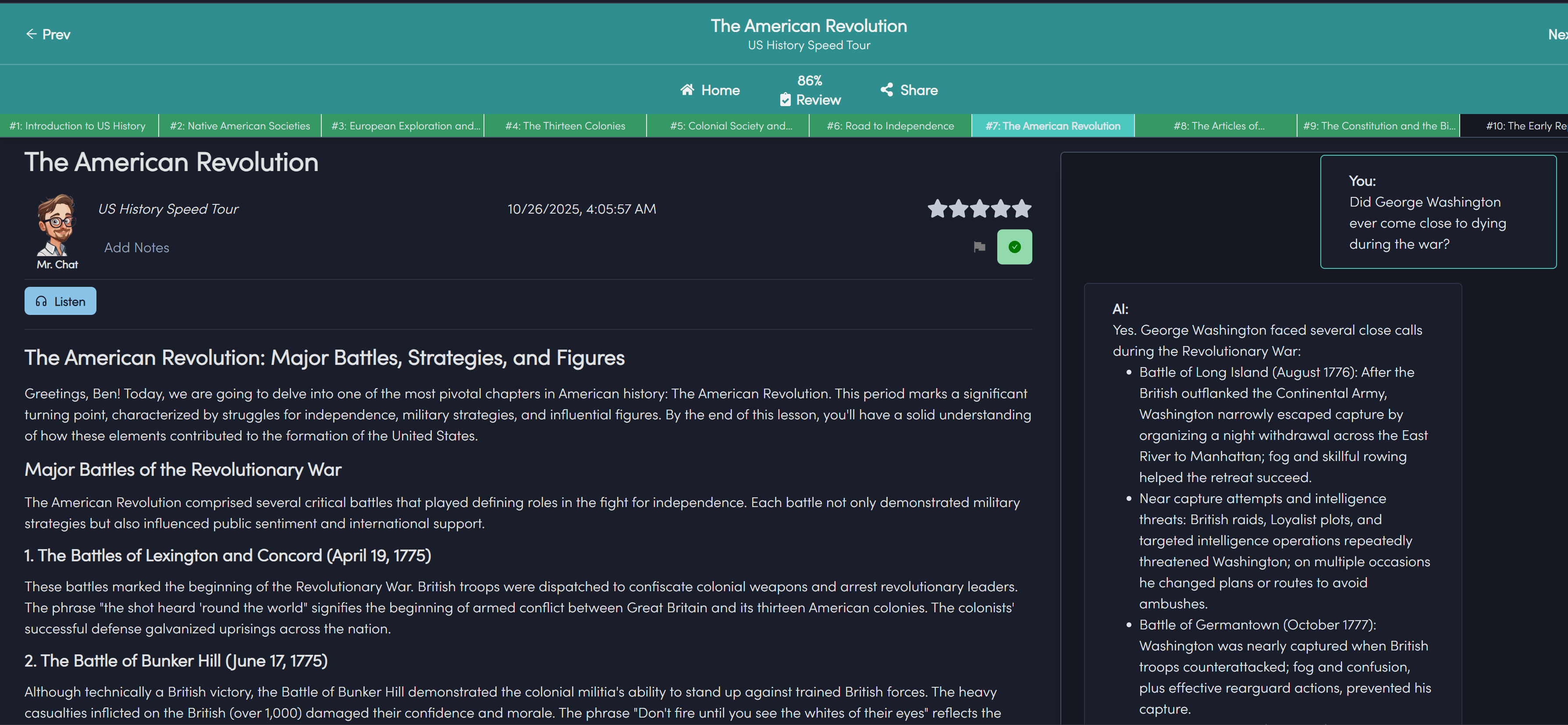This screenshot has width=1568, height=725.
Task: Click the Review clipboard icon
Action: (785, 99)
